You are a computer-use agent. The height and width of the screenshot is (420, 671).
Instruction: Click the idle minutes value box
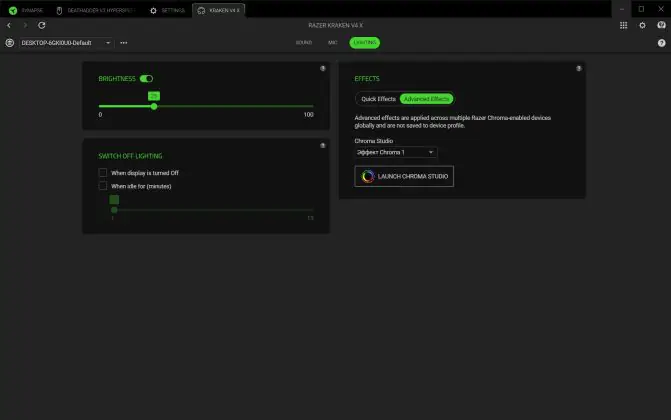point(114,200)
